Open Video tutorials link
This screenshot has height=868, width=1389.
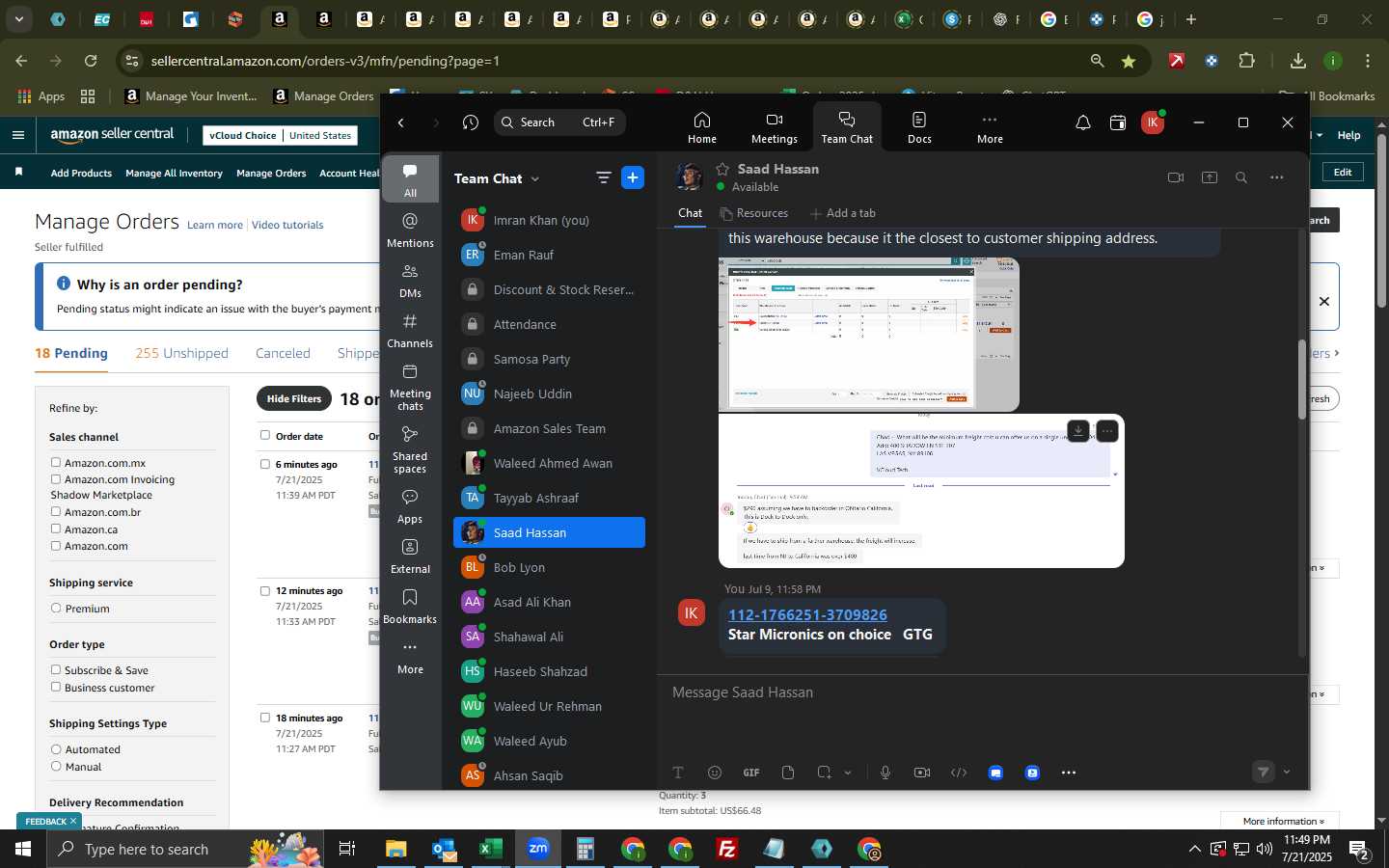pyautogui.click(x=287, y=225)
